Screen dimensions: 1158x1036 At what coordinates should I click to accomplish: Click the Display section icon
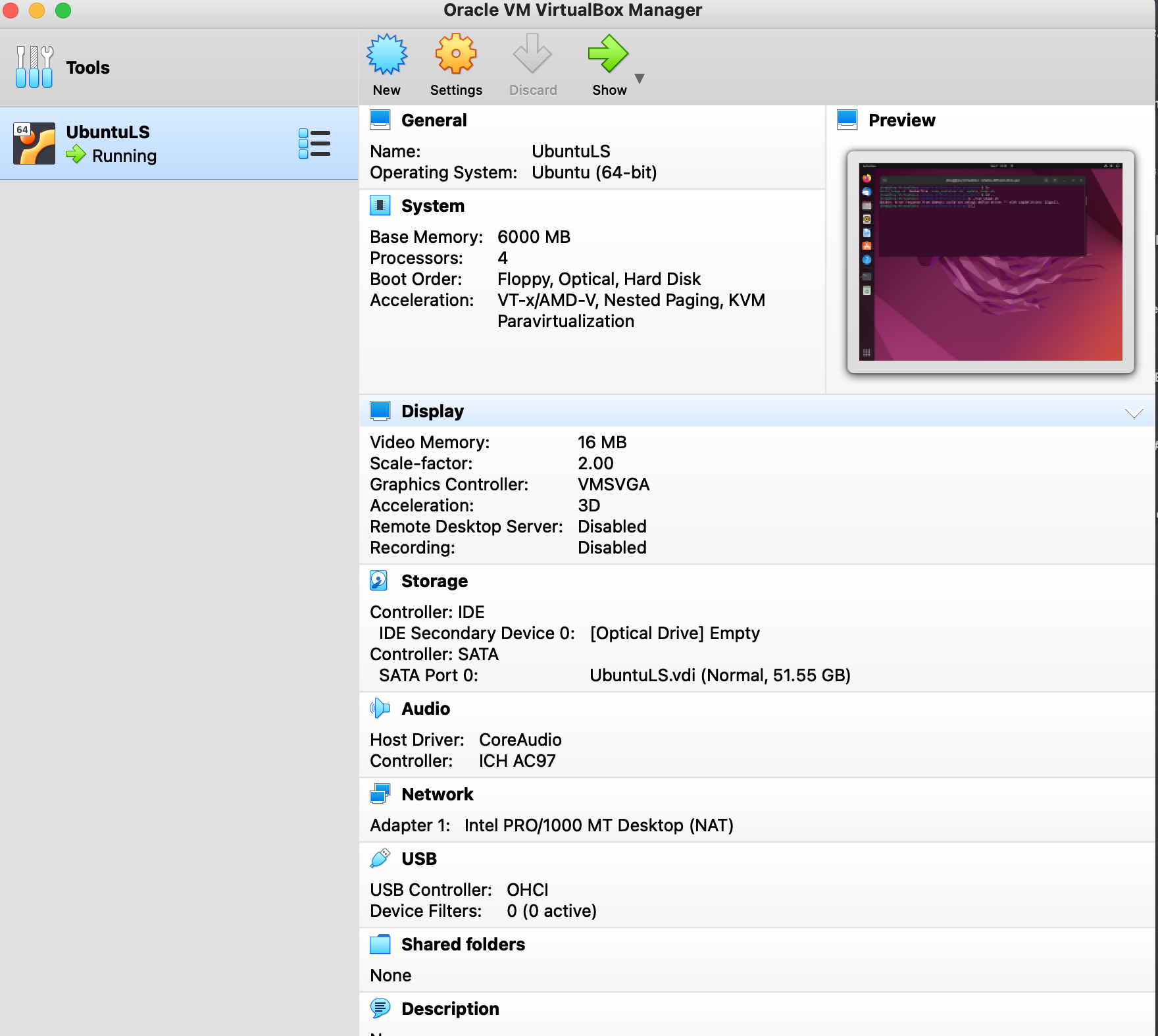click(x=381, y=410)
